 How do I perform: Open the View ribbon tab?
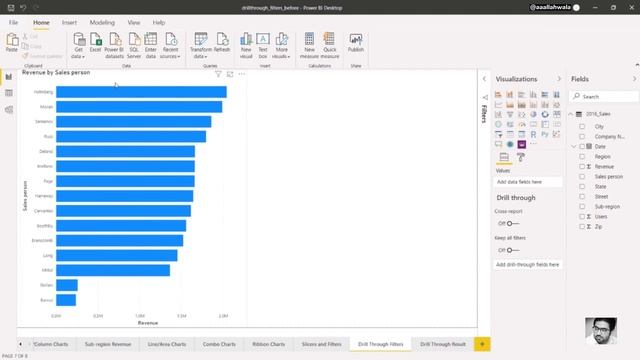(133, 22)
